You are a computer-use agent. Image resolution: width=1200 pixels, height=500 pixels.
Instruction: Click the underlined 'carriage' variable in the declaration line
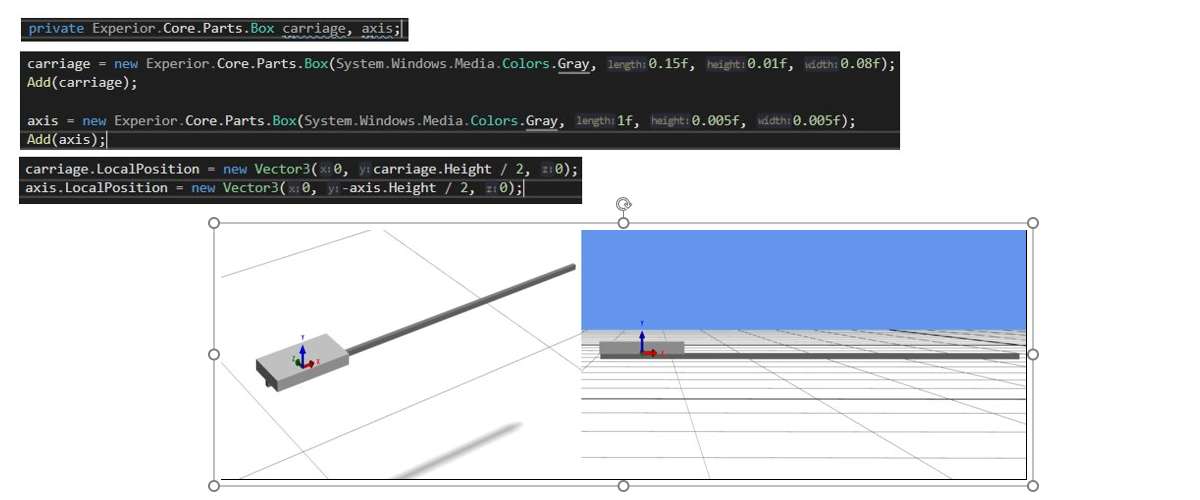[x=314, y=28]
